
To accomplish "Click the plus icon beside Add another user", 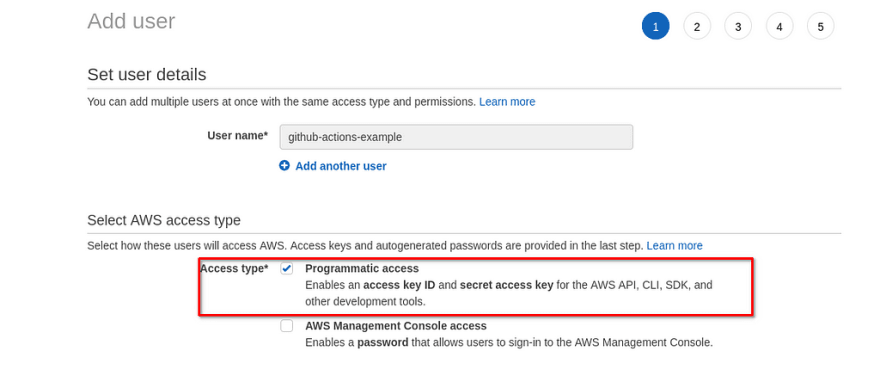I will pyautogui.click(x=285, y=166).
